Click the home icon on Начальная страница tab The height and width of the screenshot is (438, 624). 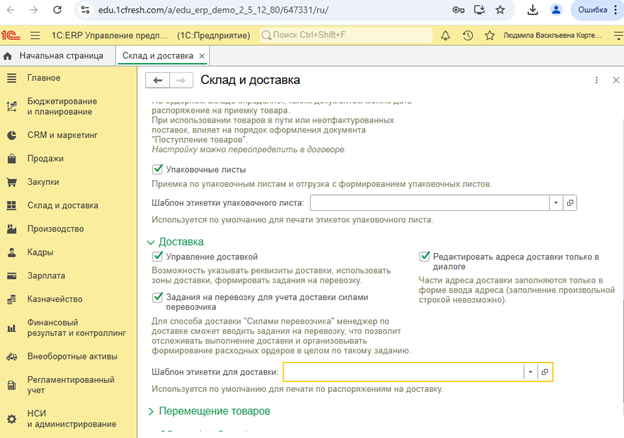click(8, 56)
